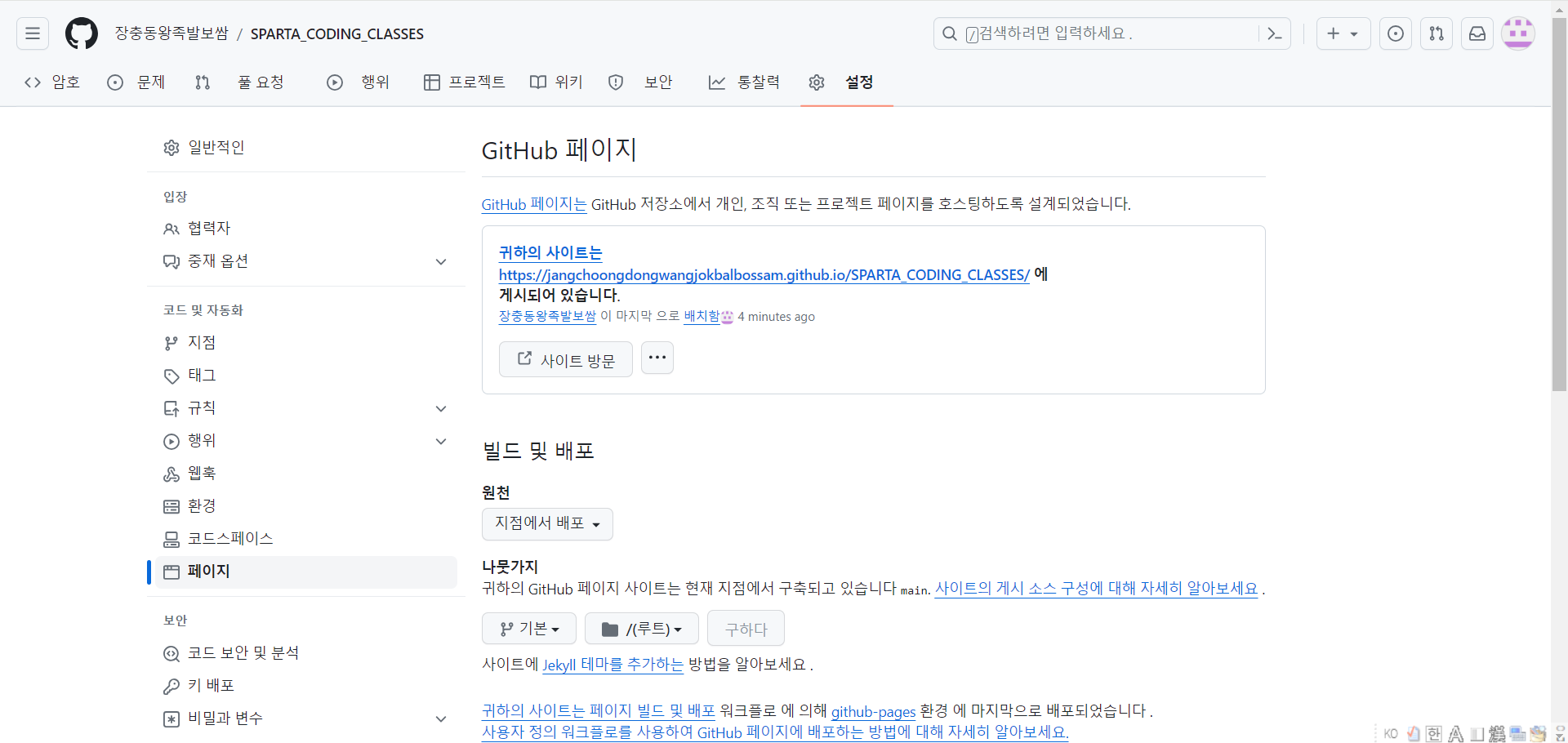Select 웹훅 in the settings sidebar
This screenshot has width=1568, height=743.
click(x=306, y=474)
